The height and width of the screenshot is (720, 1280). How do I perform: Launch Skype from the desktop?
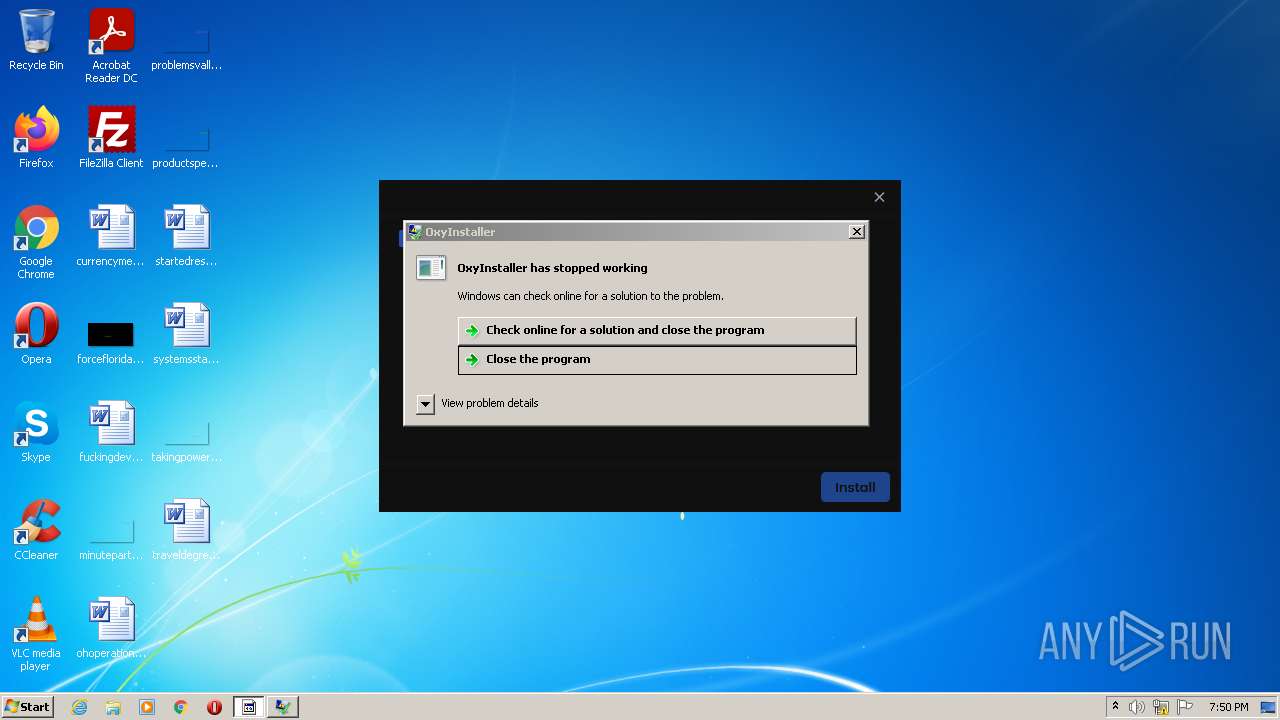pyautogui.click(x=36, y=432)
